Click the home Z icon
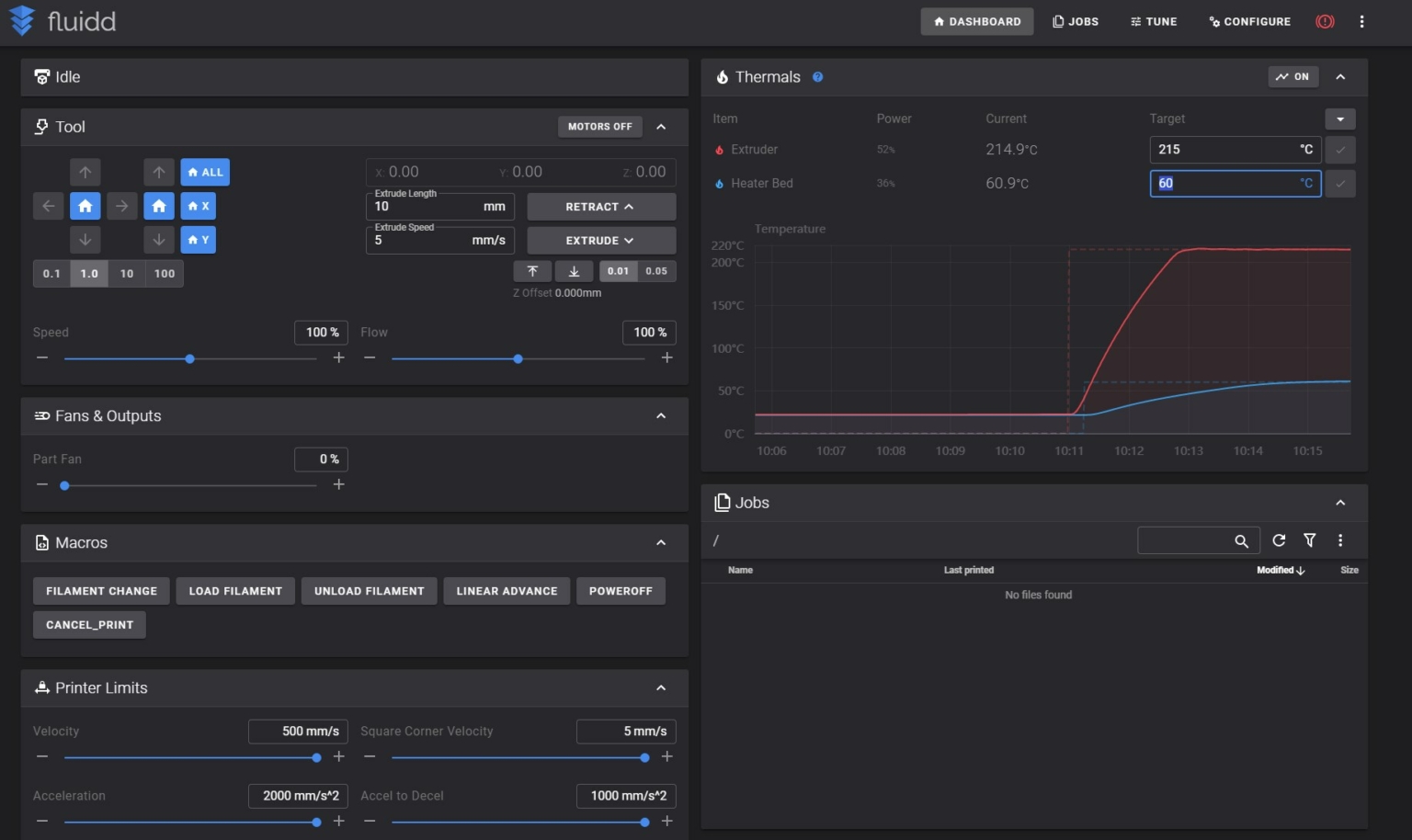The width and height of the screenshot is (1412, 840). [159, 206]
